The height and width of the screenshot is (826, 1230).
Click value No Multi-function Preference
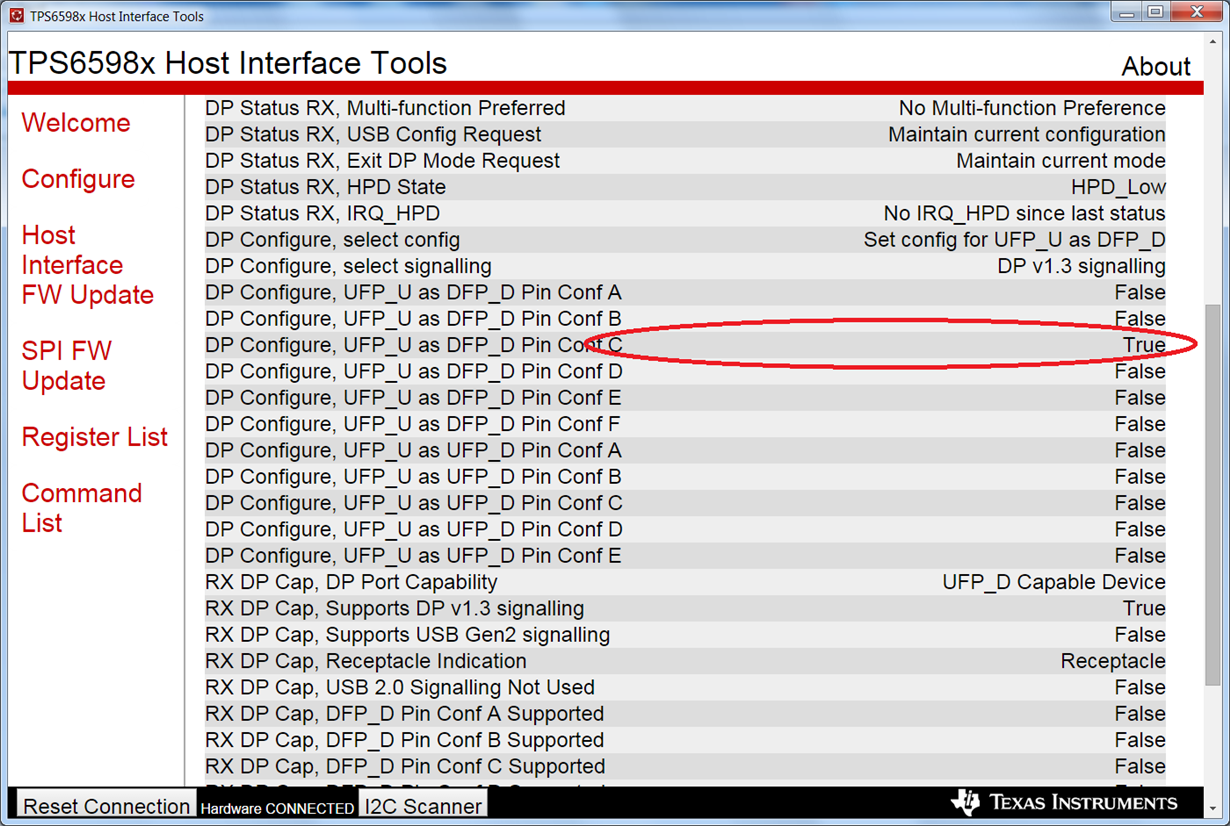[1032, 108]
